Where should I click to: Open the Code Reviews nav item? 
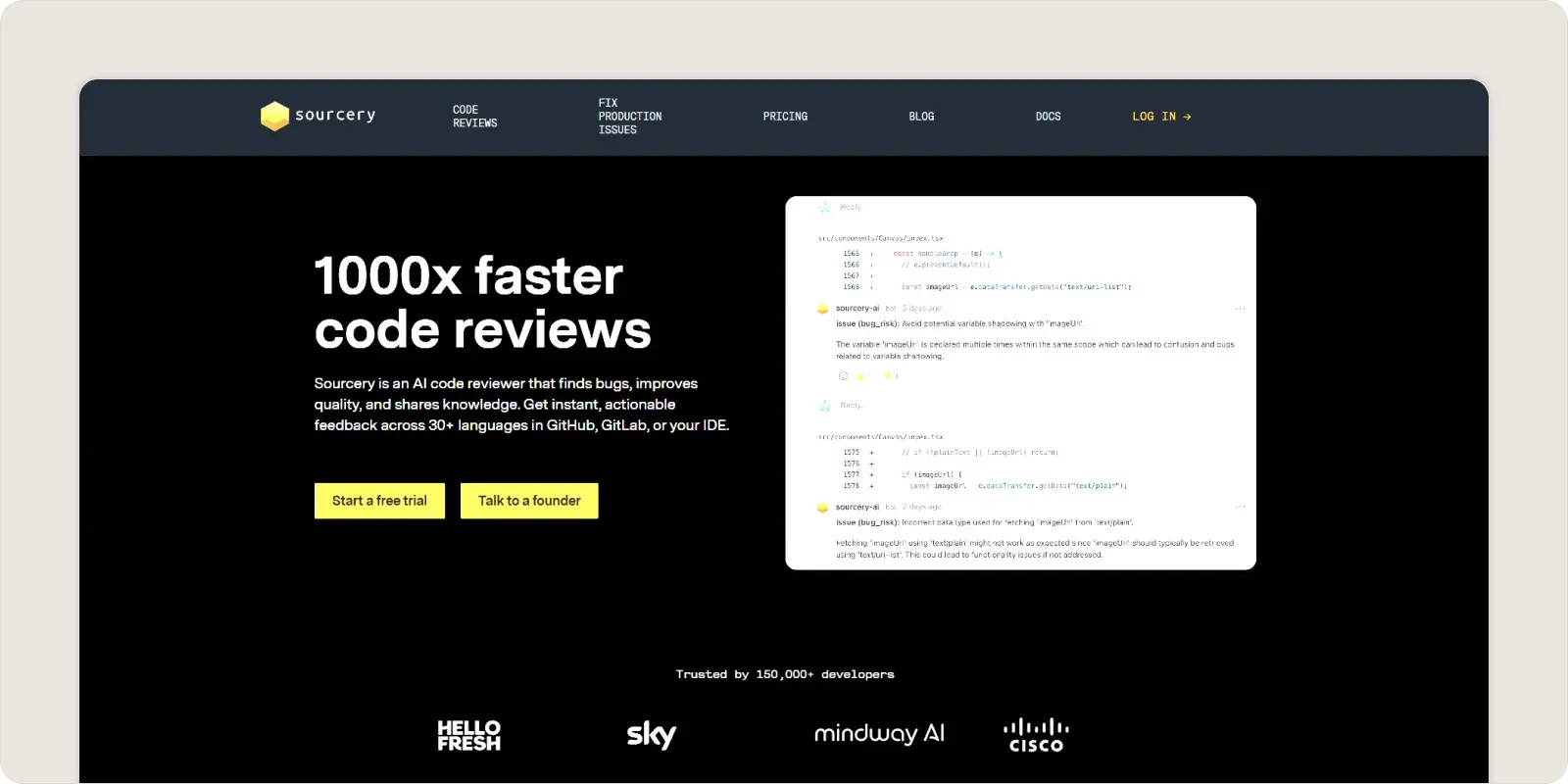[475, 117]
